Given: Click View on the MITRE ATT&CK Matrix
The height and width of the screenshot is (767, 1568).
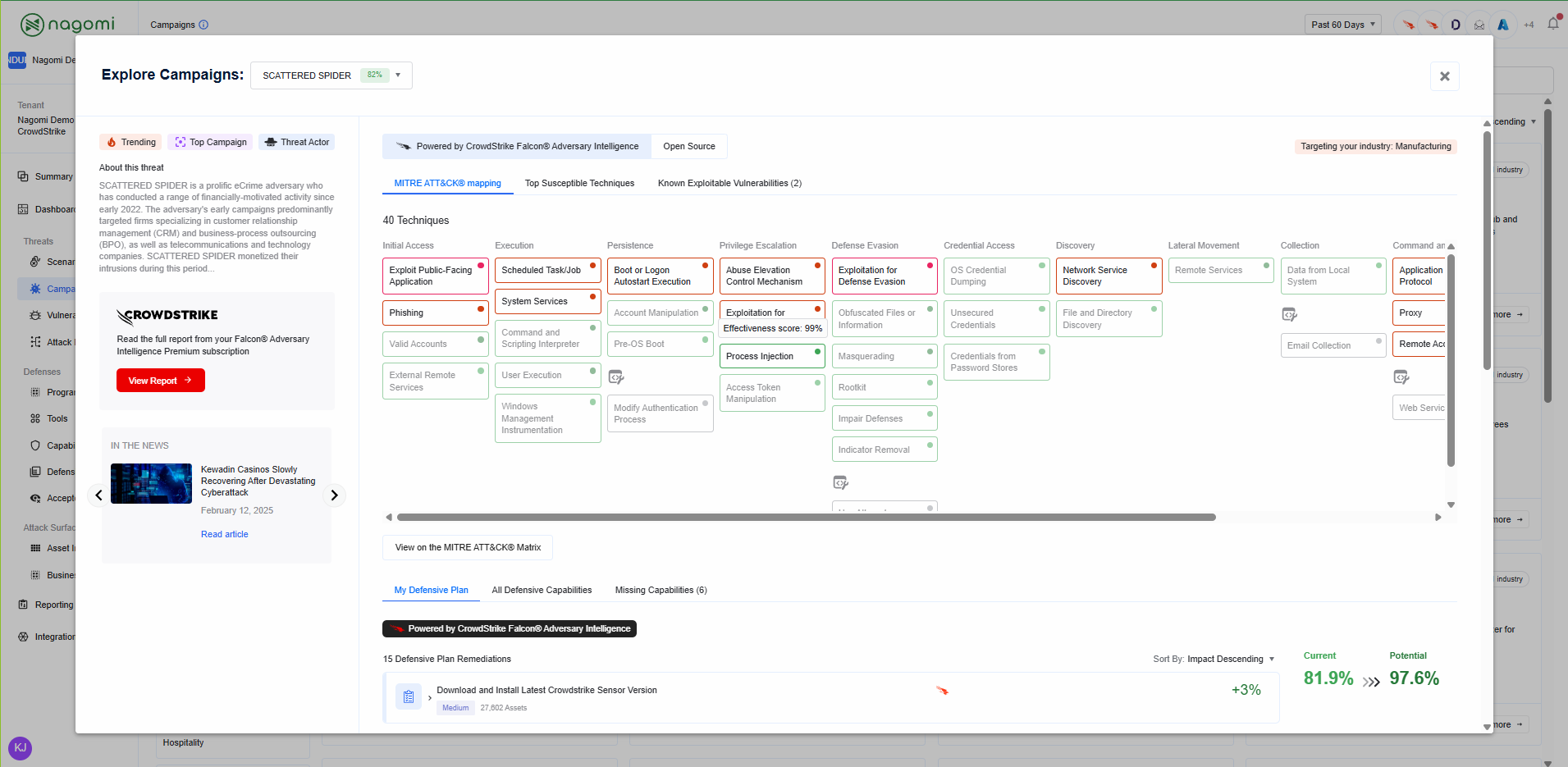Looking at the screenshot, I should (x=468, y=547).
